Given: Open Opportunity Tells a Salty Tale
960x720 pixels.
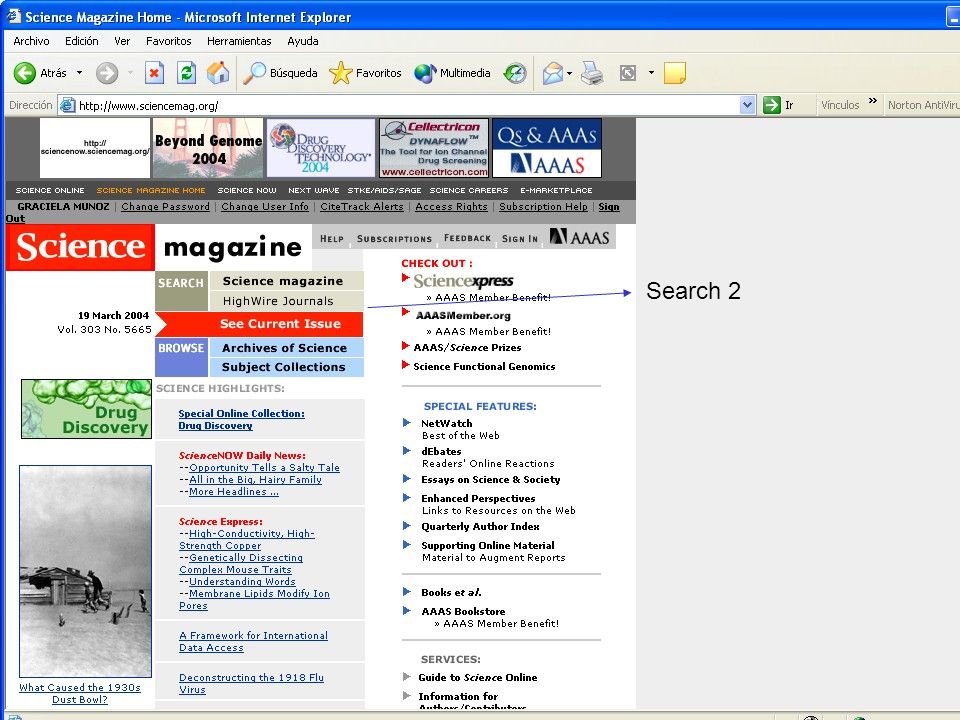Looking at the screenshot, I should click(x=264, y=467).
